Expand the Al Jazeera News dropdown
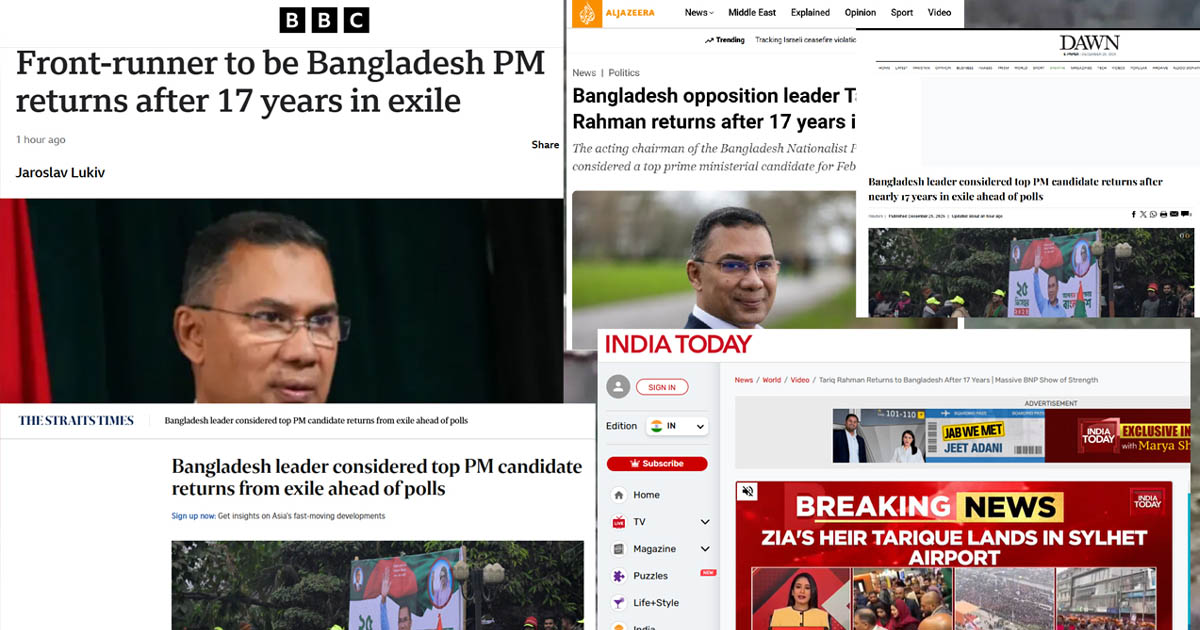 coord(699,13)
